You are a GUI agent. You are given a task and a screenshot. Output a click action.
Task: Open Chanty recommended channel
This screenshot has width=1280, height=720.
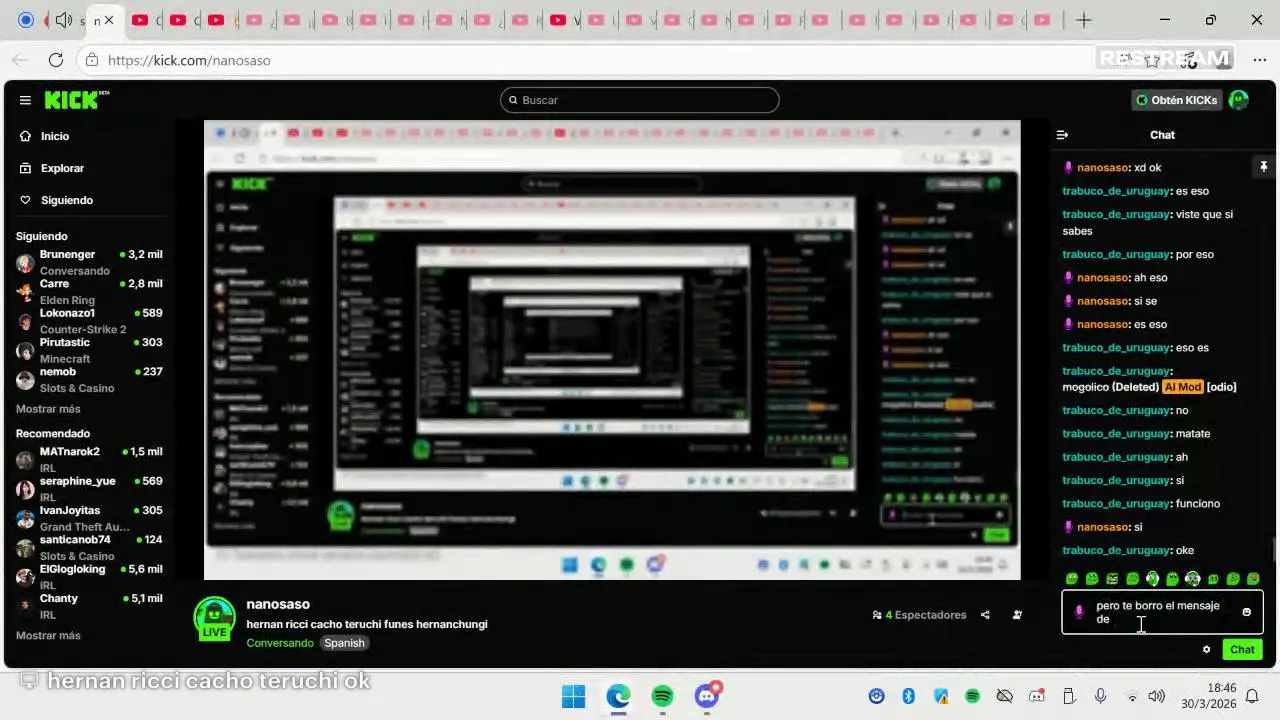pyautogui.click(x=88, y=605)
